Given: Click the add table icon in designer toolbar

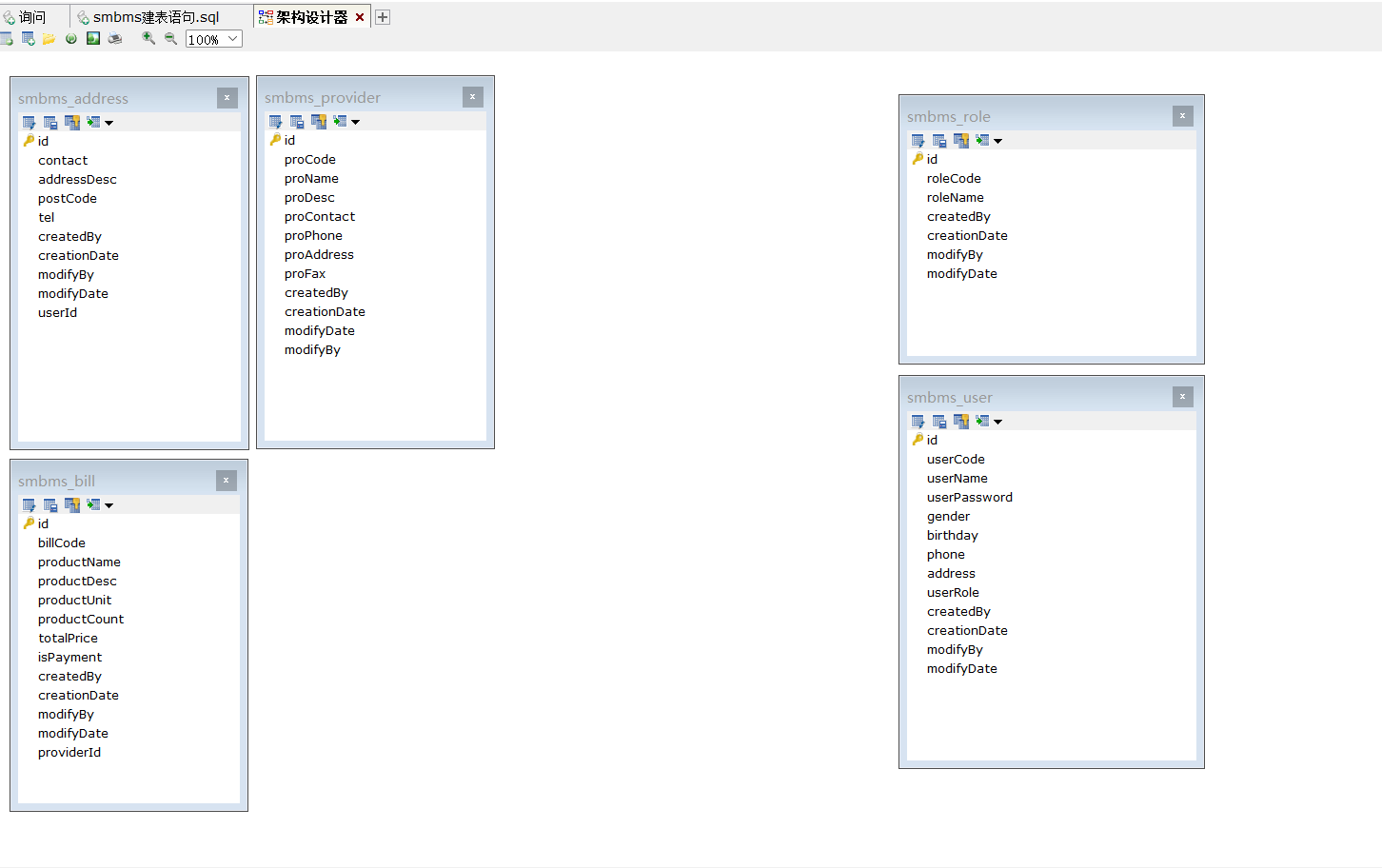Looking at the screenshot, I should (28, 39).
